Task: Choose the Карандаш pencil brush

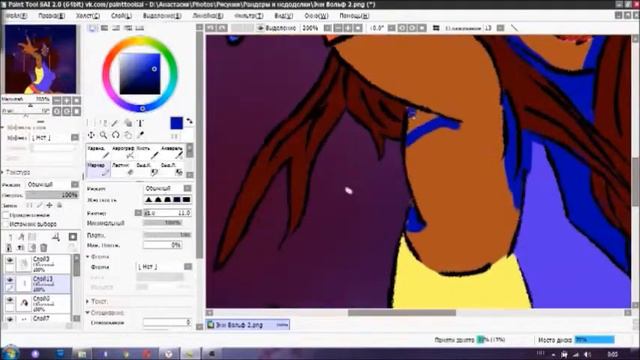Action: click(x=98, y=152)
